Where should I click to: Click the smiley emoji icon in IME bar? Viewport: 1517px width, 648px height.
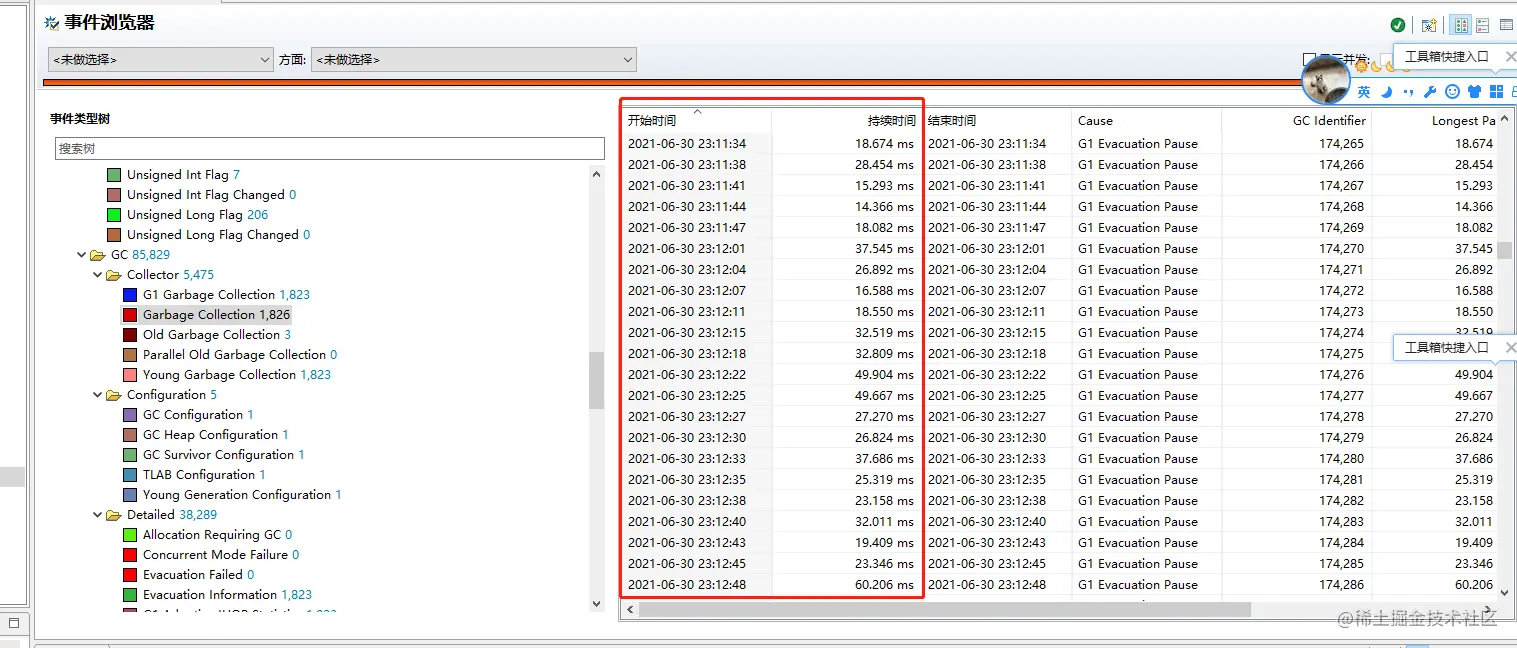tap(1452, 92)
